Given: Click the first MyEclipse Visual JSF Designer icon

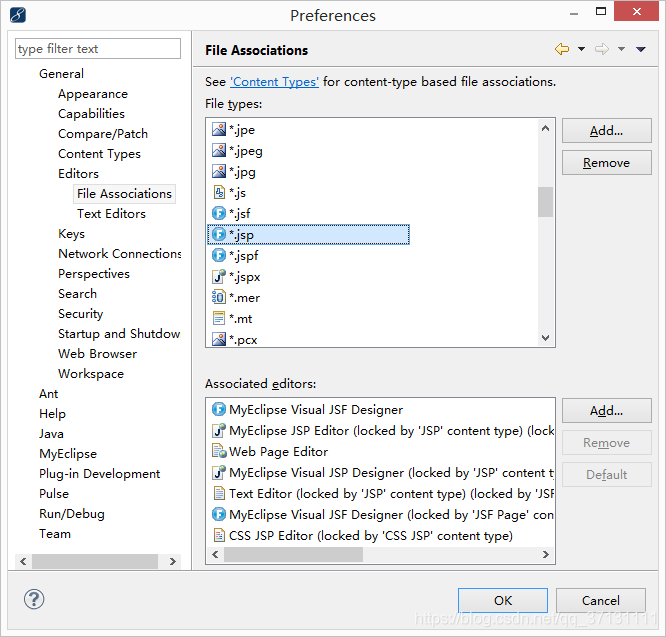Looking at the screenshot, I should coord(219,409).
